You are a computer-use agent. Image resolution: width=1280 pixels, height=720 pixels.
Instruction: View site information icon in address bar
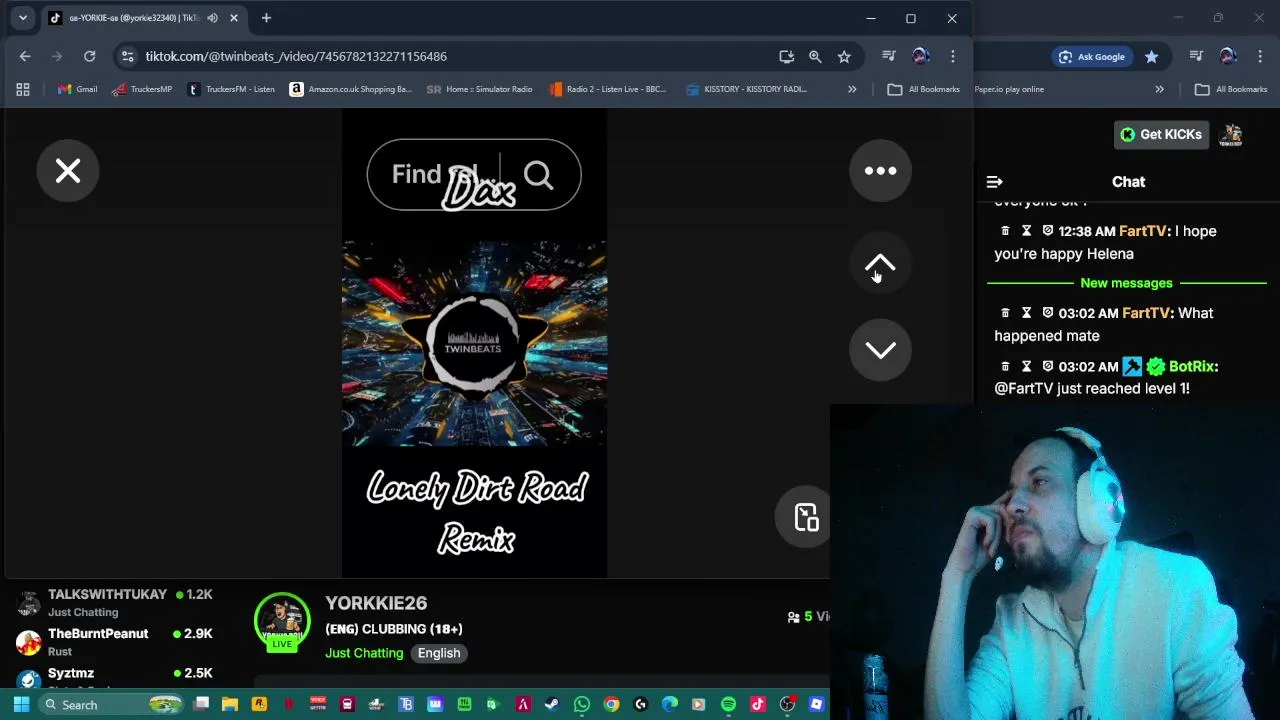click(x=127, y=57)
